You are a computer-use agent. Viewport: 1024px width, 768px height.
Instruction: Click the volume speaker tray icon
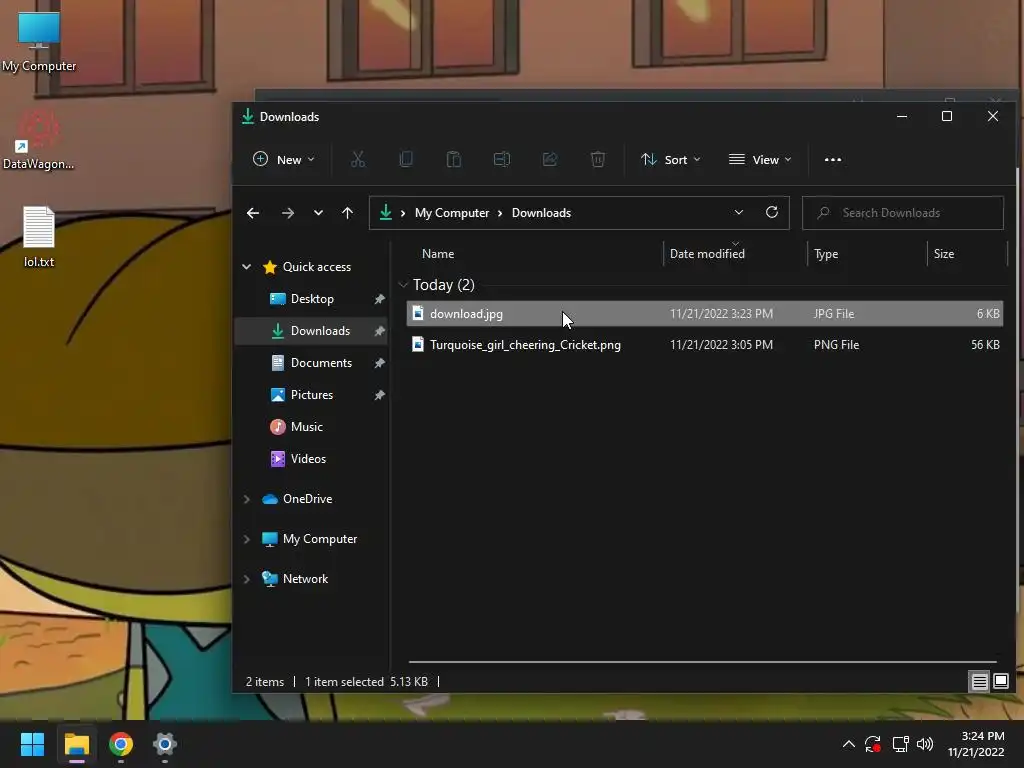(925, 744)
